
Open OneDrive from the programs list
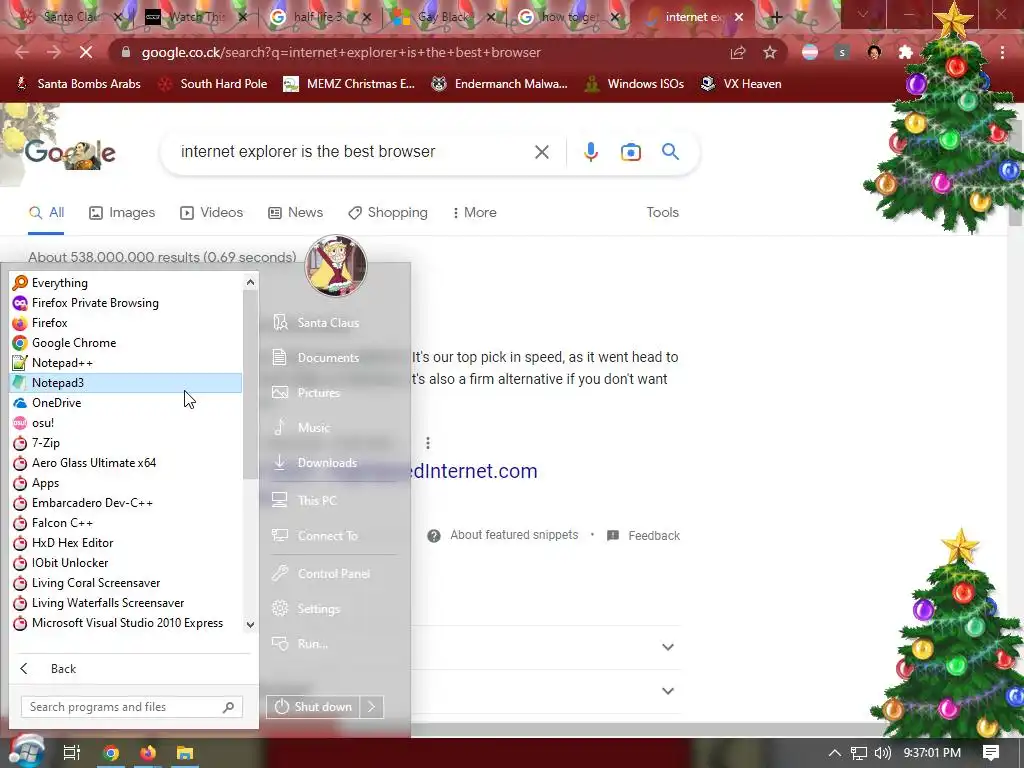pos(125,403)
